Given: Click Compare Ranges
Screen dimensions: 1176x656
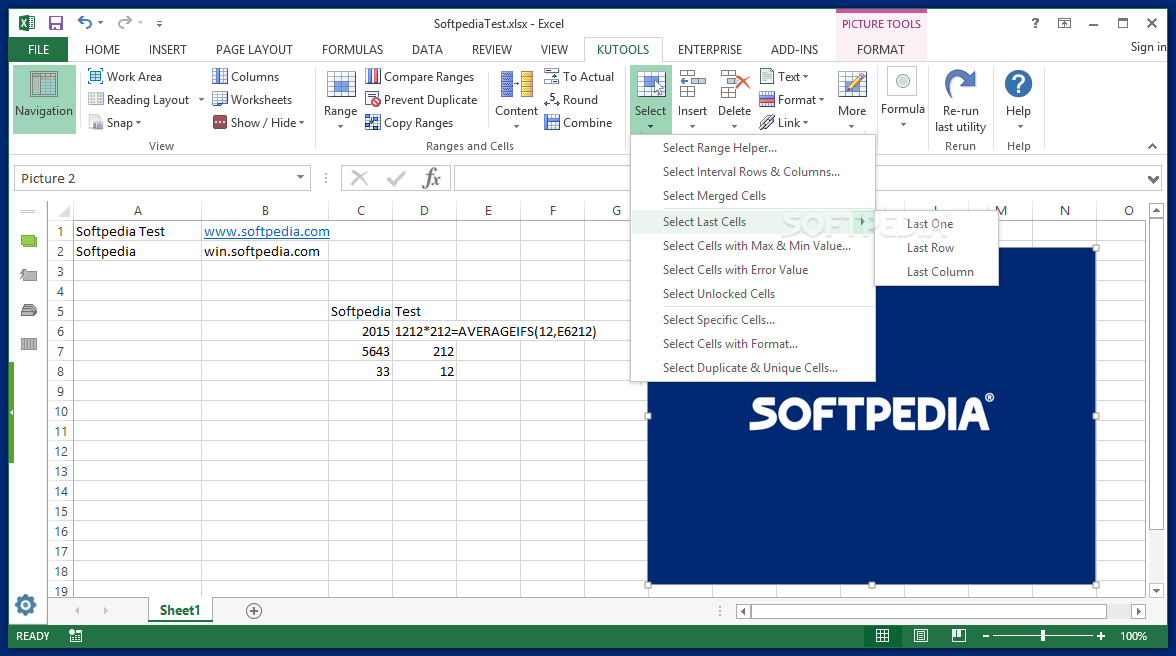Looking at the screenshot, I should pos(420,76).
